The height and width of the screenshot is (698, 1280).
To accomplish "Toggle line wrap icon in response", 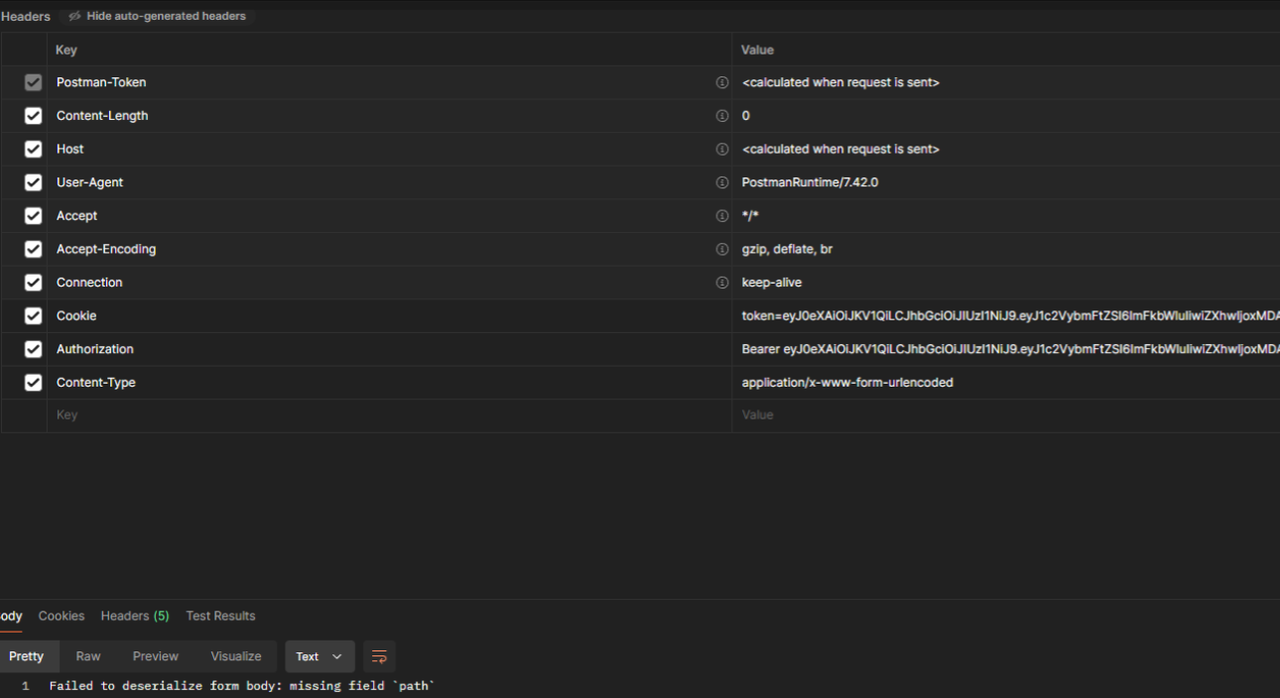I will [x=379, y=657].
